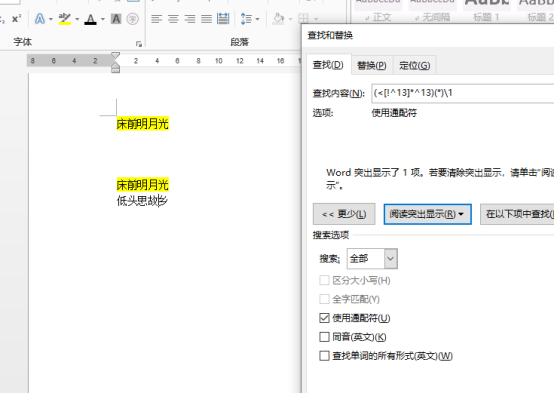Expand text effects dropdown arrow
This screenshot has width=554, height=393.
(x=51, y=19)
